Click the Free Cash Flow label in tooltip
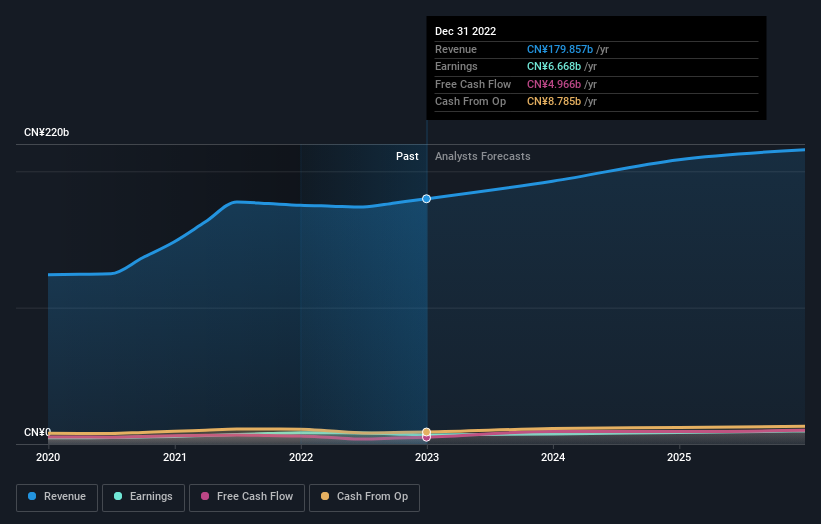 coord(473,84)
